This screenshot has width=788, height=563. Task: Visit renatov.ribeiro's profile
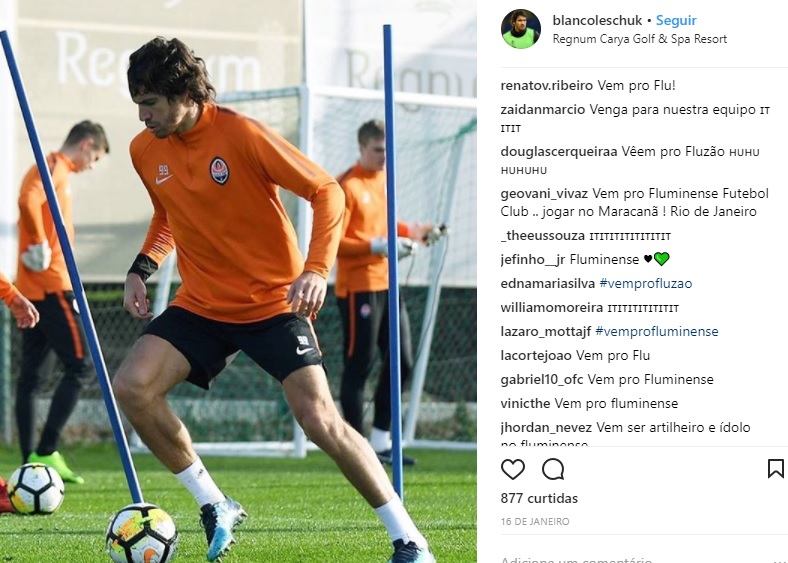[546, 85]
